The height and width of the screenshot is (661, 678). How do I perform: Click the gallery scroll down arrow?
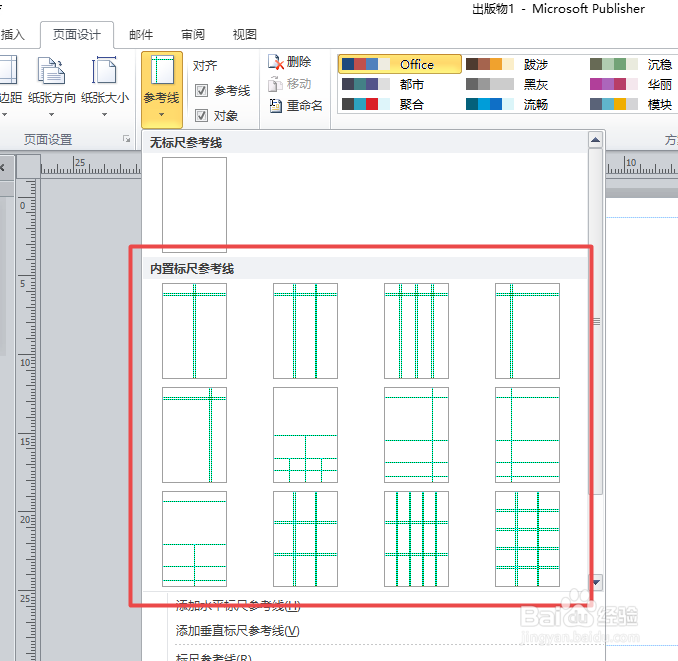pos(595,582)
